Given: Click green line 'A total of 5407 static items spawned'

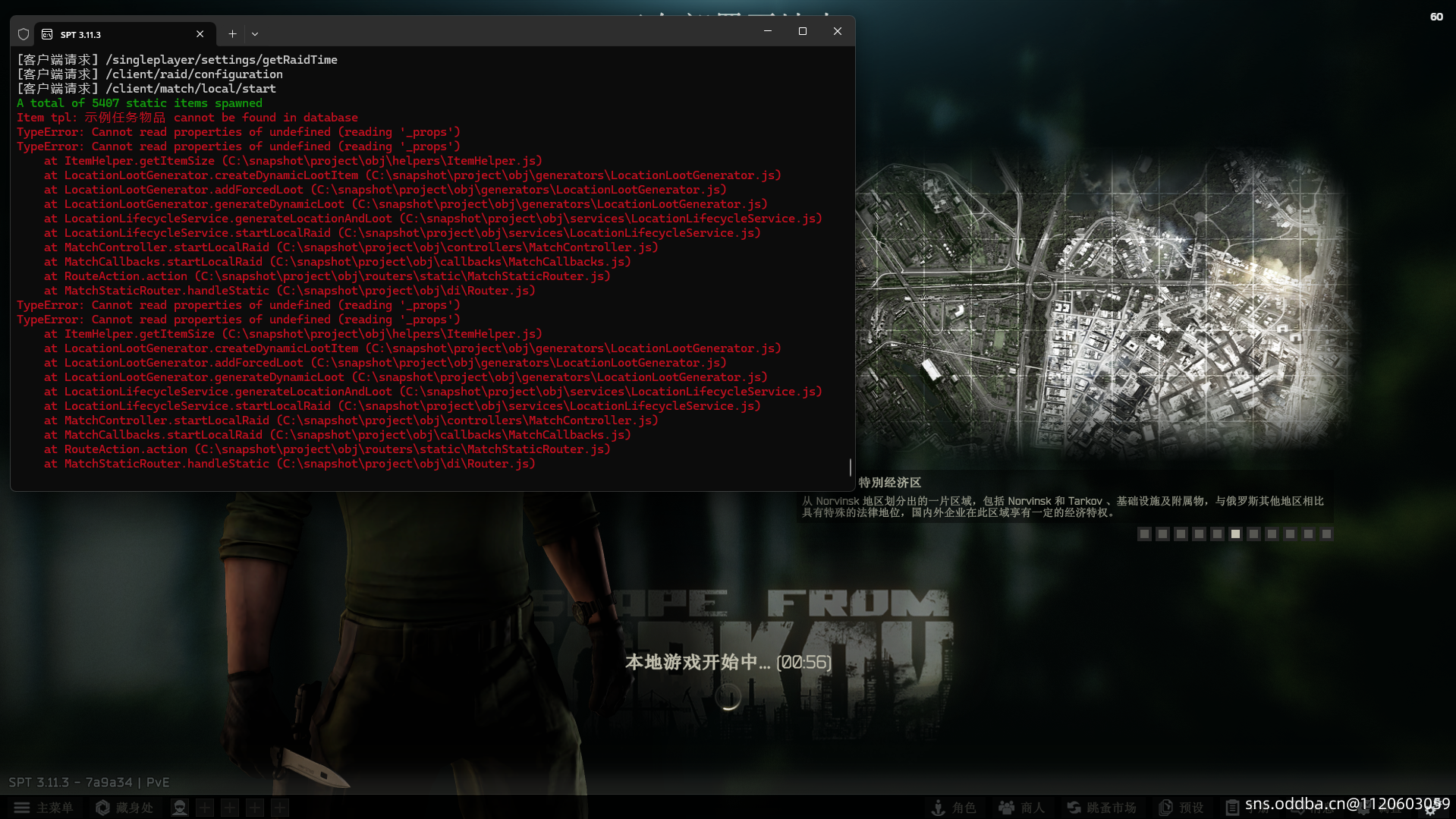Looking at the screenshot, I should pos(140,103).
